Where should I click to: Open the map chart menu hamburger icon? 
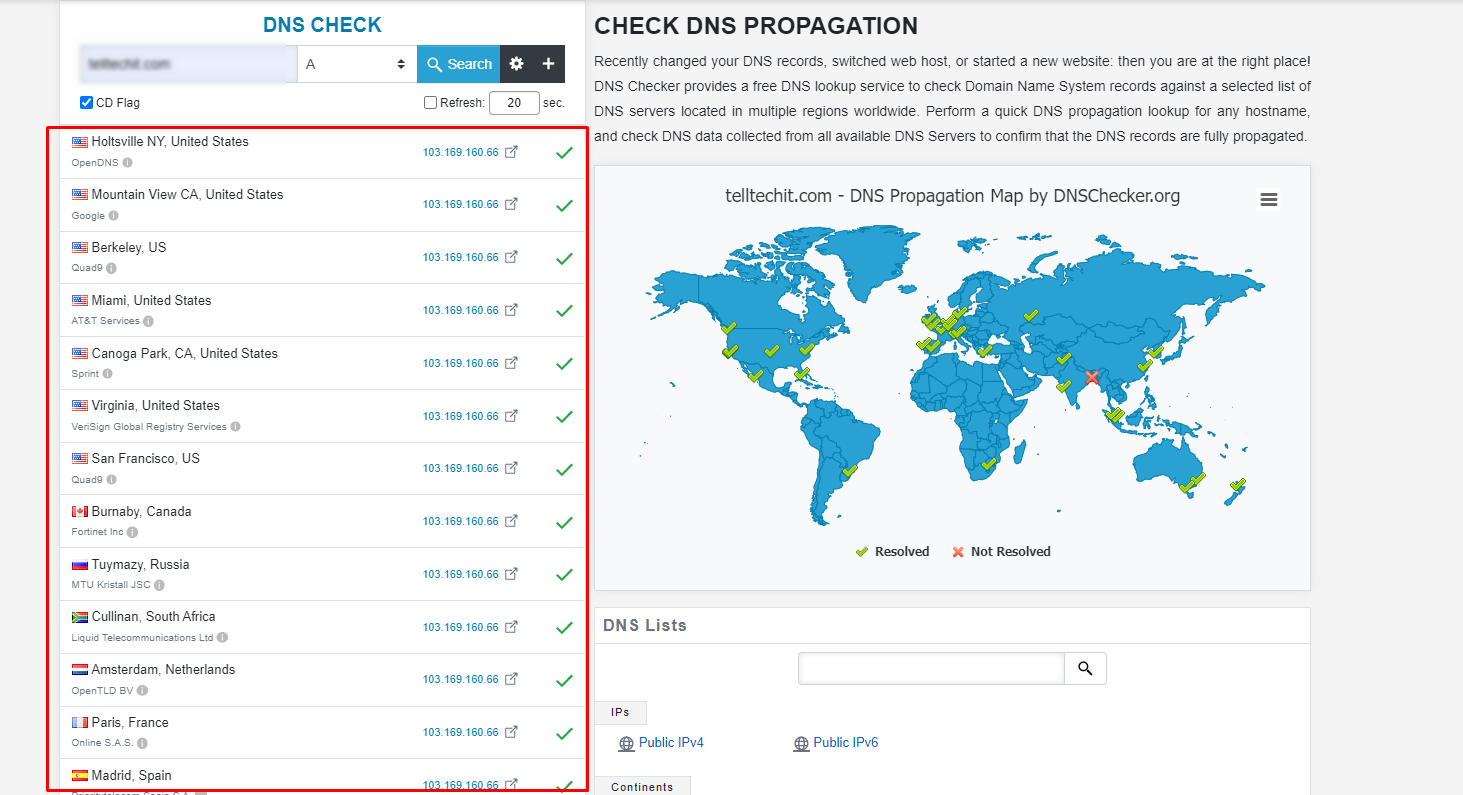point(1269,199)
